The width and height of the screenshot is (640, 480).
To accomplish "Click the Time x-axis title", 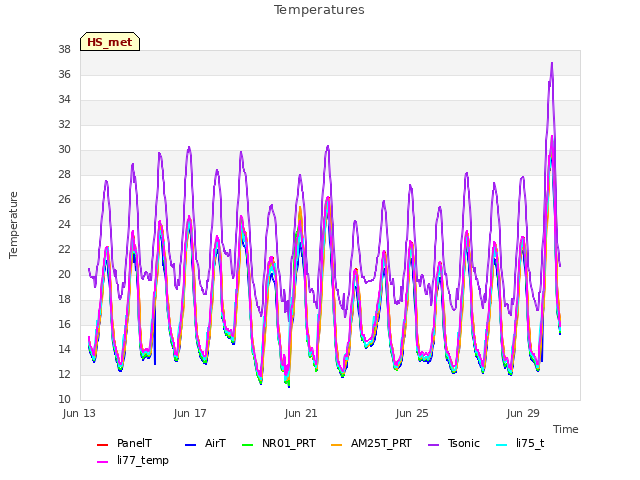I will tap(566, 429).
